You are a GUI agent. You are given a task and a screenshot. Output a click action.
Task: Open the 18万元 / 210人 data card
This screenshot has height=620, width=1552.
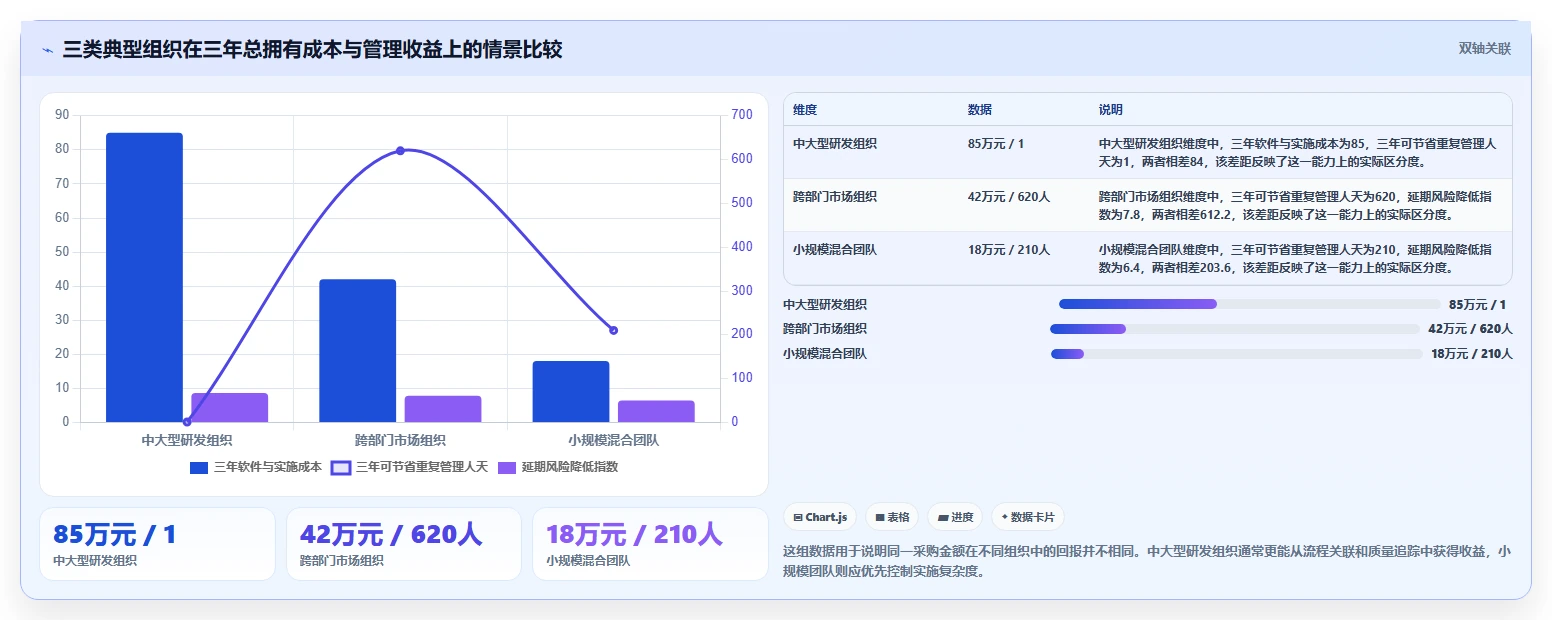click(650, 544)
